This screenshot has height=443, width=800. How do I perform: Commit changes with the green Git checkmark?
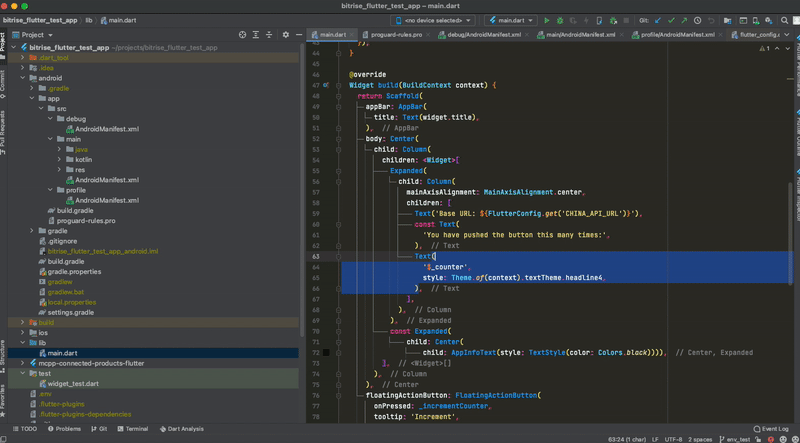pos(671,20)
